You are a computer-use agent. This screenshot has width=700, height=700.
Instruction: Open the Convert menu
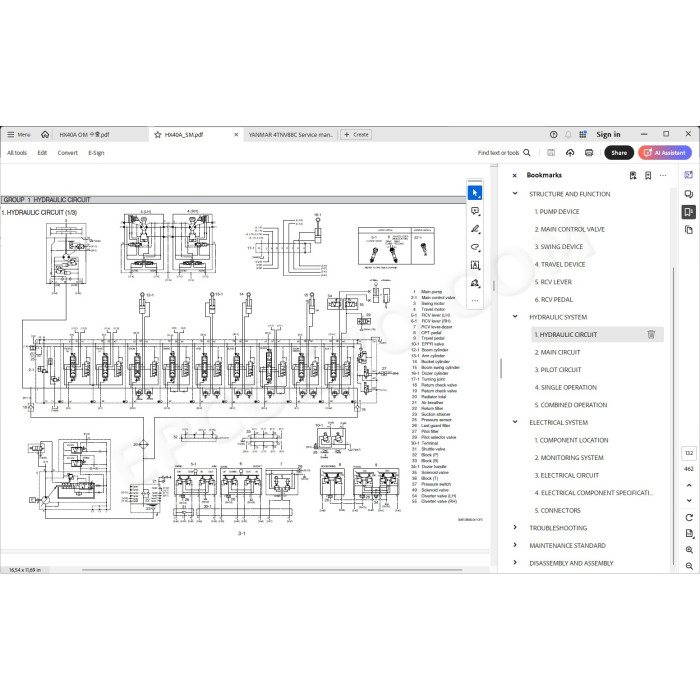[67, 153]
